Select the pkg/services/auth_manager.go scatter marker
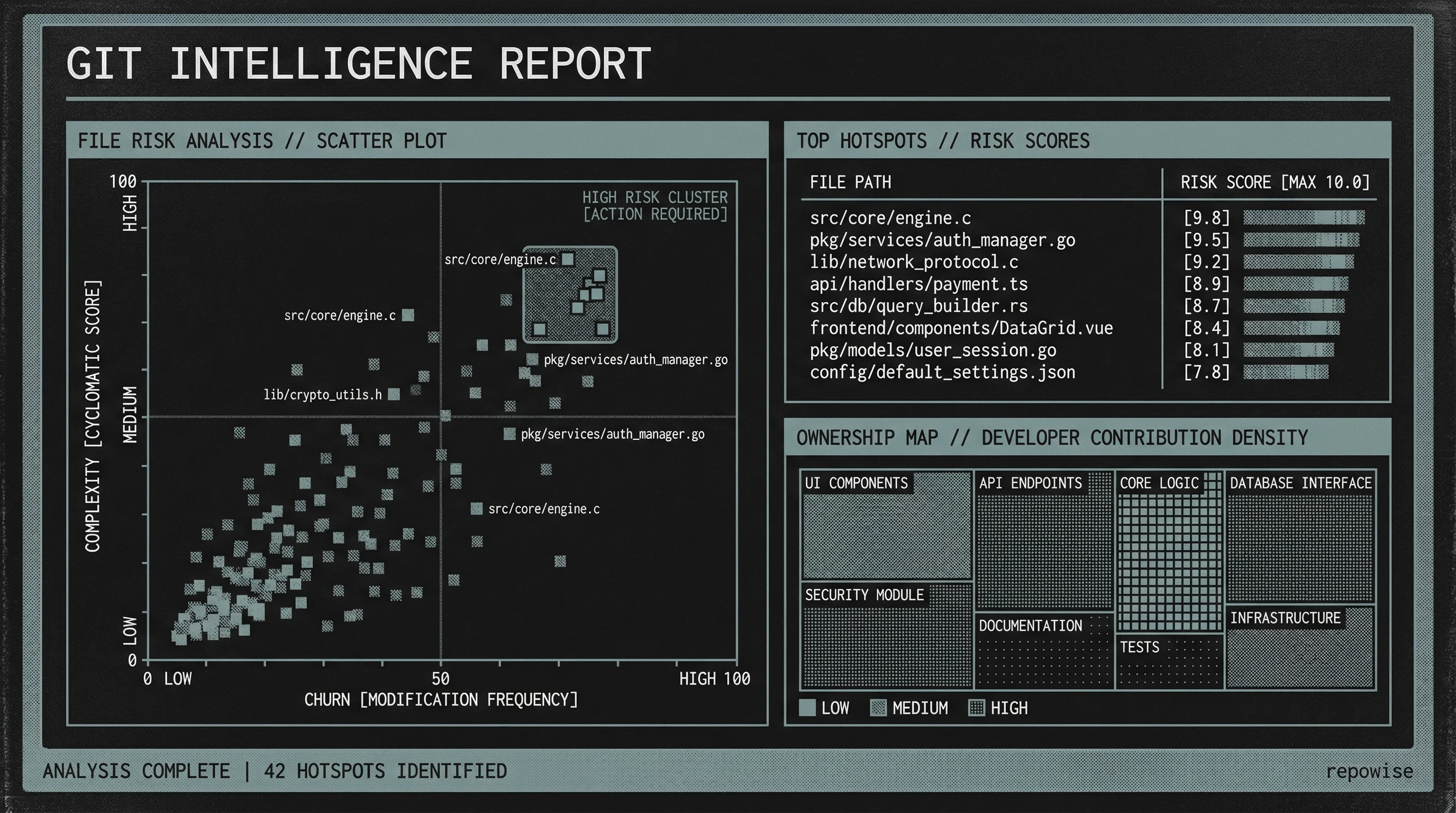The image size is (1456, 813). (532, 359)
